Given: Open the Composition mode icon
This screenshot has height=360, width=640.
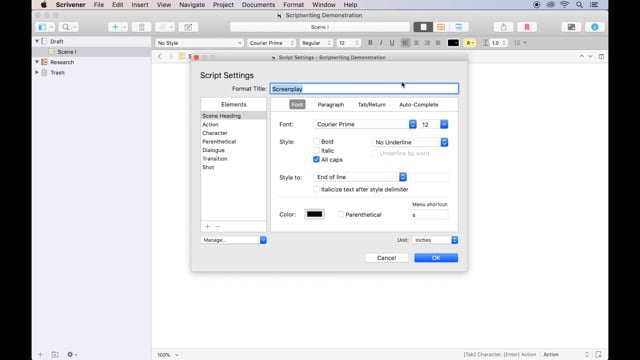Looking at the screenshot, I should click(571, 27).
